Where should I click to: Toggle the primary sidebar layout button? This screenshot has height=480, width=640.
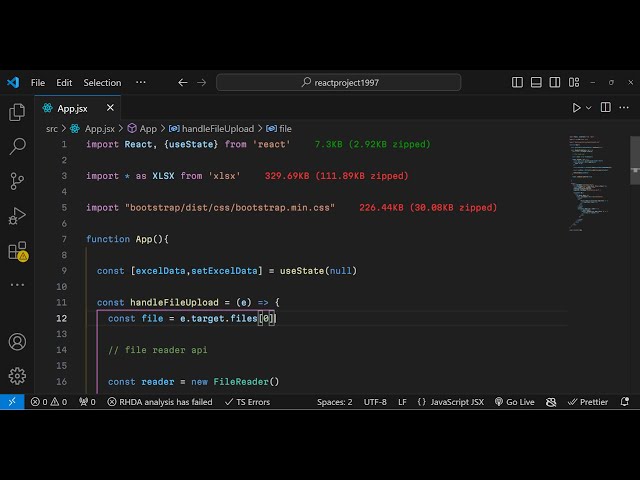(517, 83)
